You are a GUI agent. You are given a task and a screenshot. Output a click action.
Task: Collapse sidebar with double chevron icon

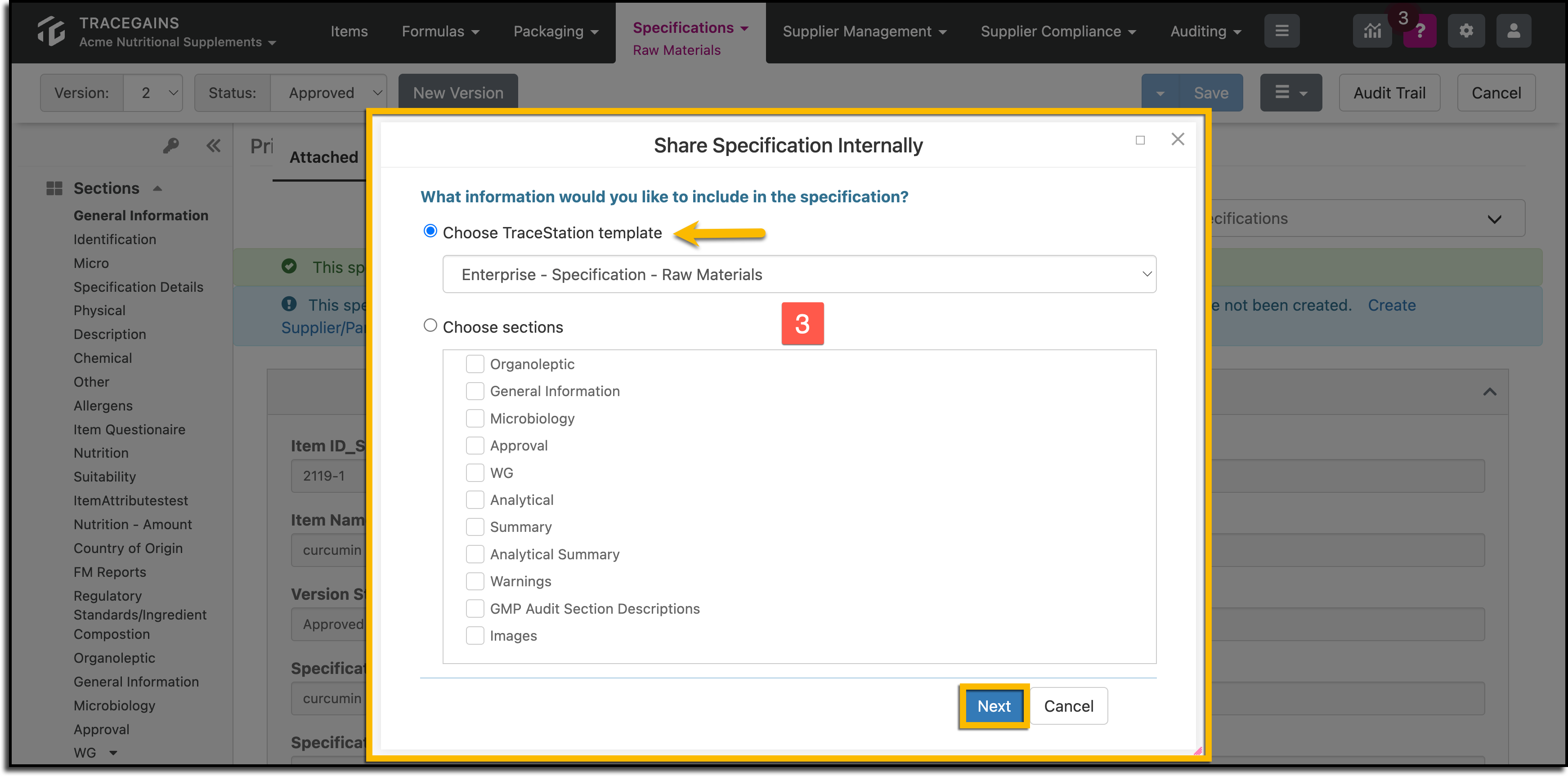pyautogui.click(x=213, y=146)
